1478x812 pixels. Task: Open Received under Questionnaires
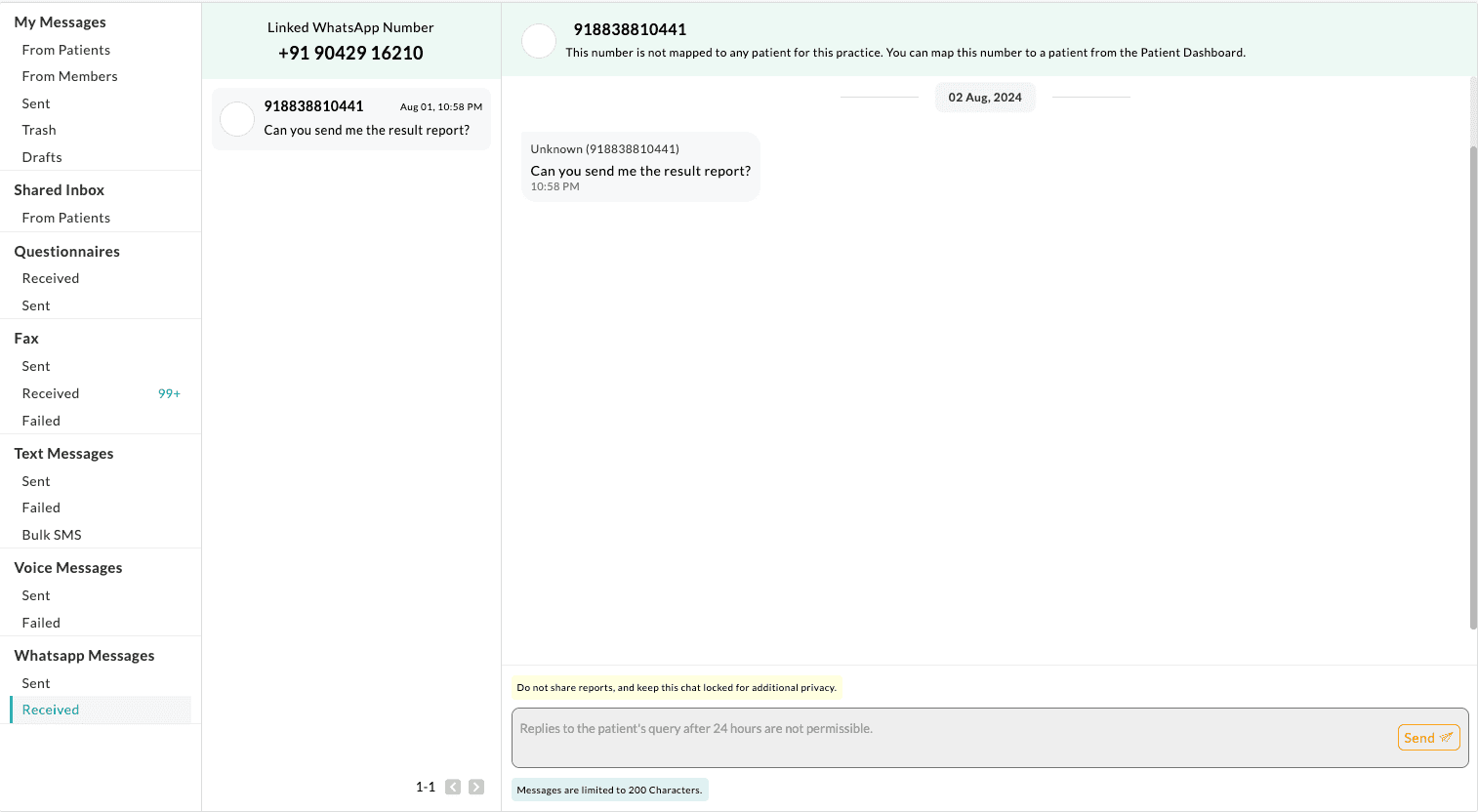coord(51,278)
